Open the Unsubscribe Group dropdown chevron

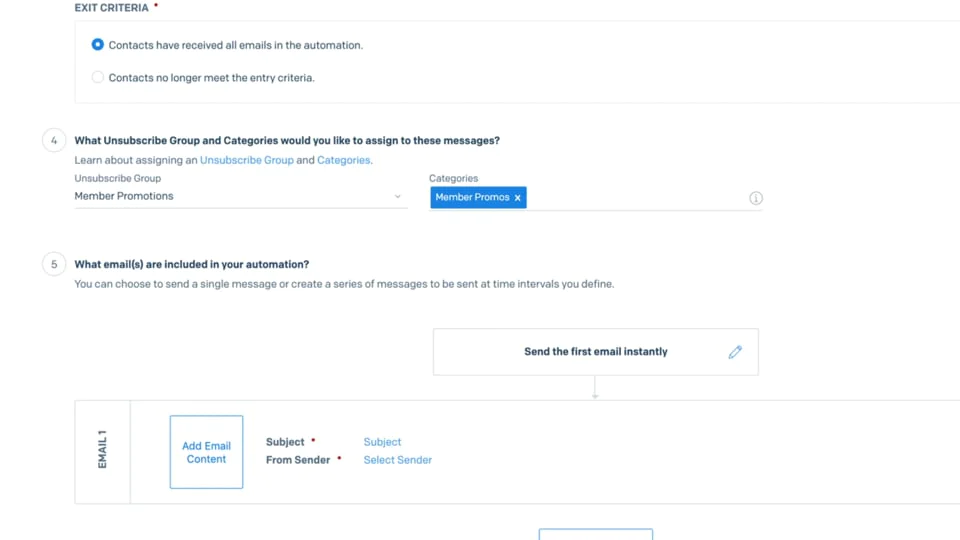coord(397,197)
